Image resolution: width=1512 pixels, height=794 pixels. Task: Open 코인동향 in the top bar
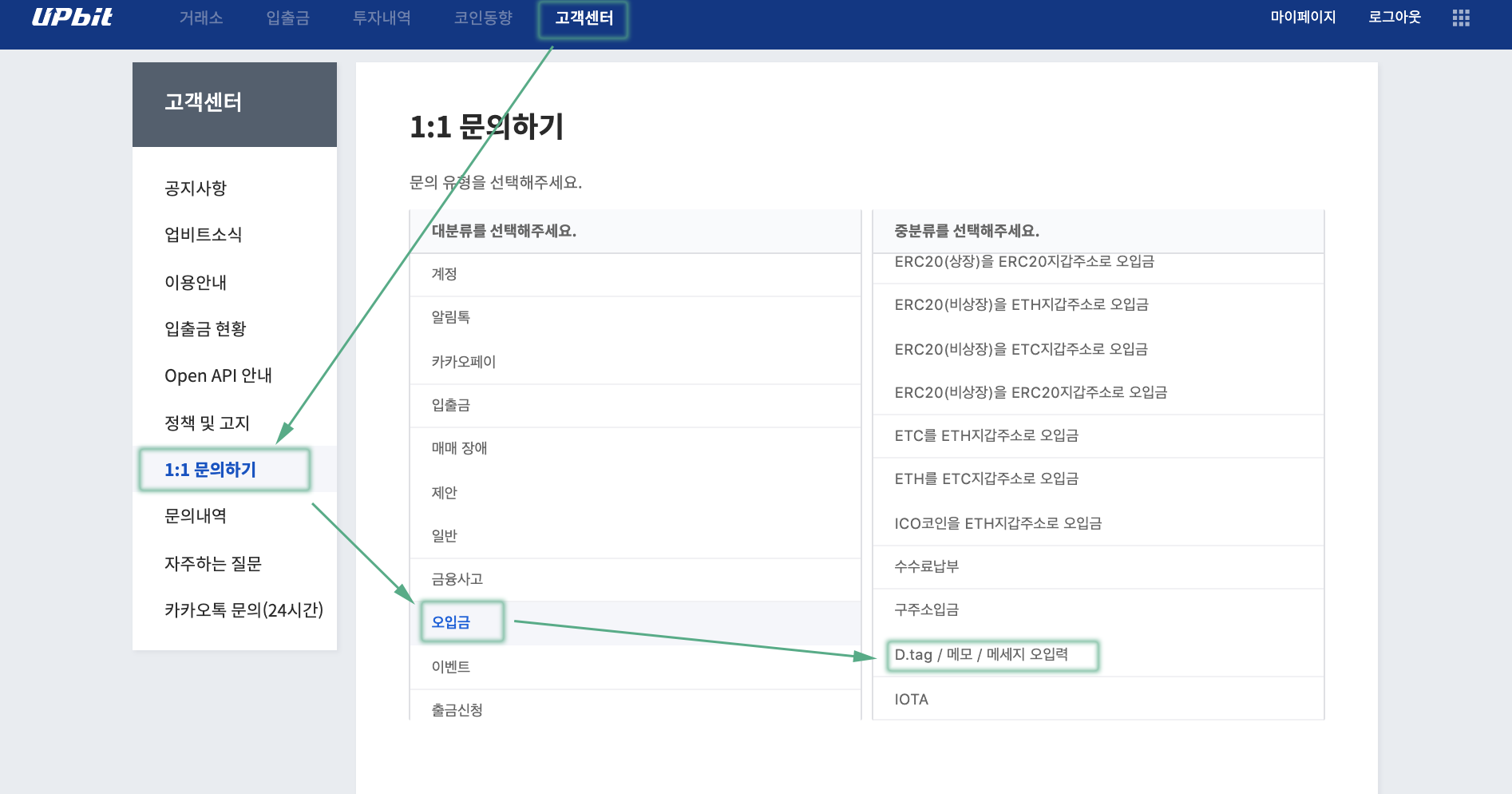pos(483,18)
